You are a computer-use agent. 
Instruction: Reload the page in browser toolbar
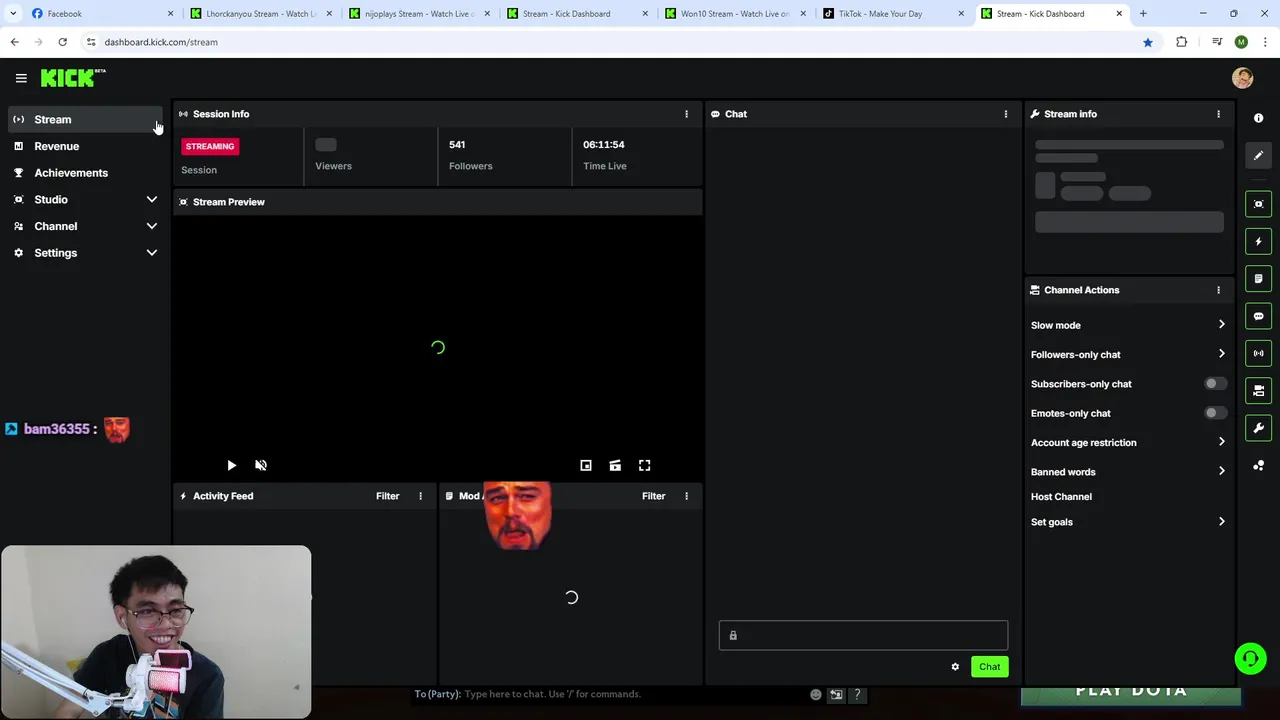tap(62, 42)
